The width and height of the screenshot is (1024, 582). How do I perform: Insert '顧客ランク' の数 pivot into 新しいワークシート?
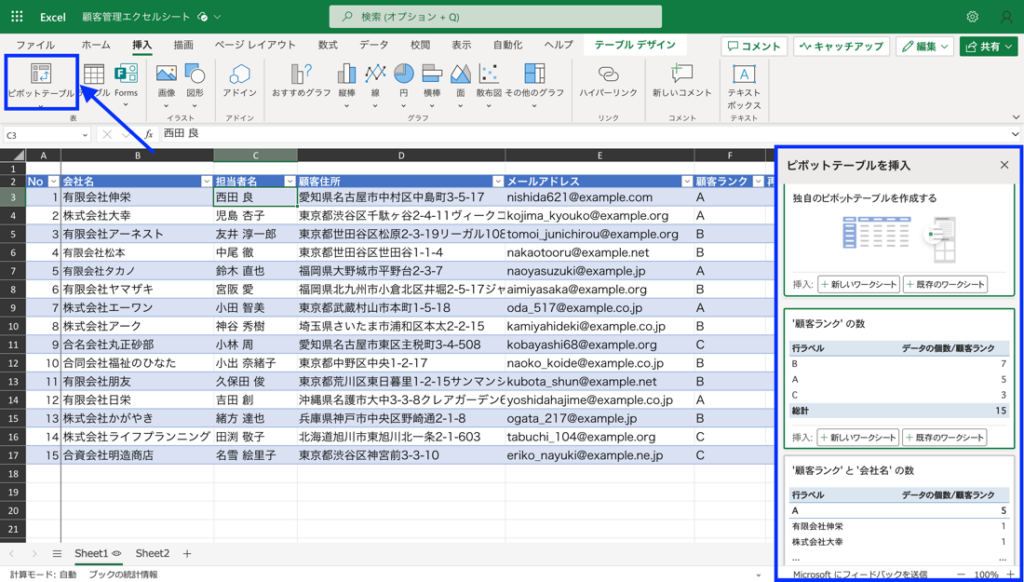click(x=858, y=438)
